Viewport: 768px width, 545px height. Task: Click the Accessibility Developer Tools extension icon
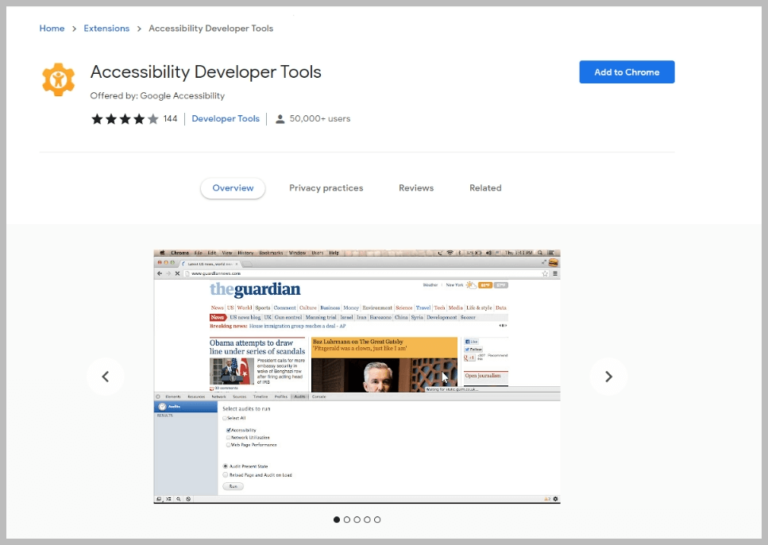point(58,79)
